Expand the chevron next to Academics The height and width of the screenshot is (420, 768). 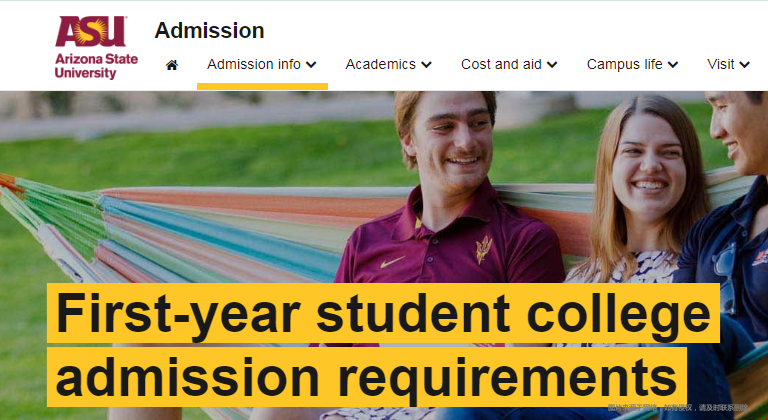pos(427,65)
